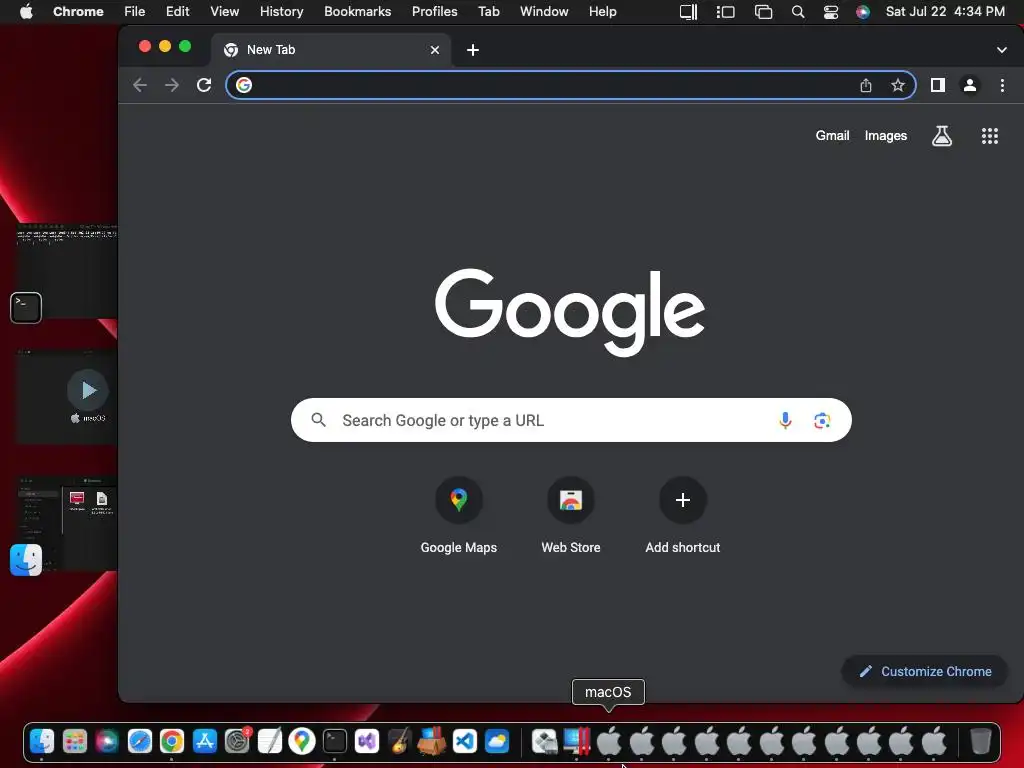The height and width of the screenshot is (768, 1024).
Task: Toggle the Chrome side panel
Action: click(938, 85)
